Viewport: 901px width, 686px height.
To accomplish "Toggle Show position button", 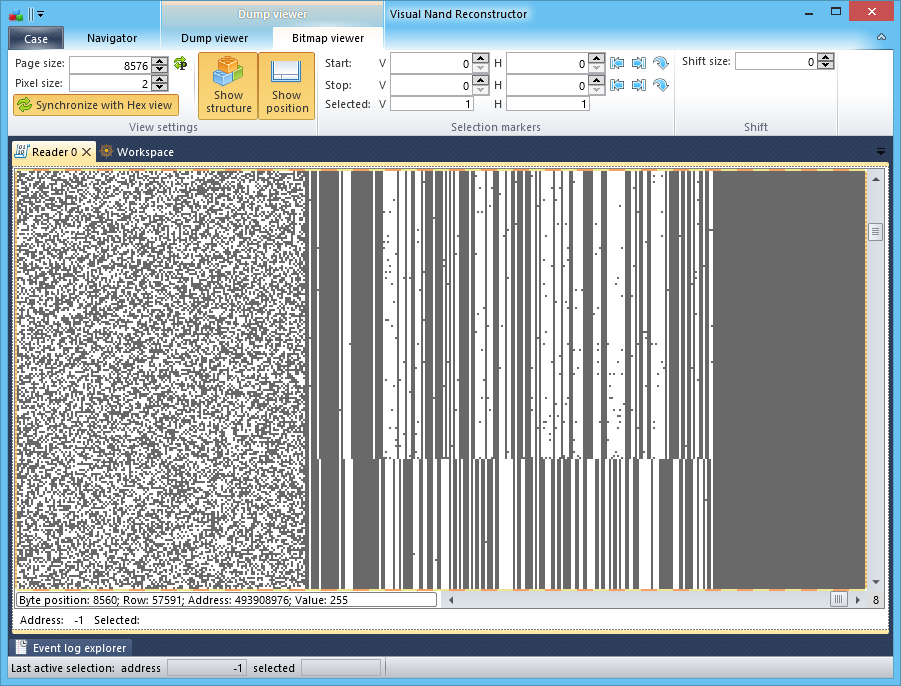I will pyautogui.click(x=287, y=86).
